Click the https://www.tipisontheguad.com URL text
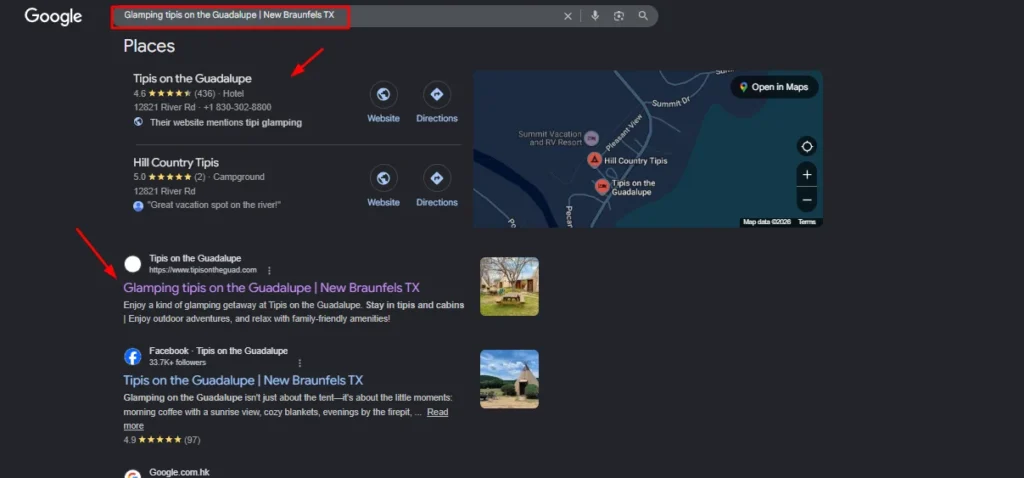Image resolution: width=1024 pixels, height=478 pixels. tap(202, 270)
